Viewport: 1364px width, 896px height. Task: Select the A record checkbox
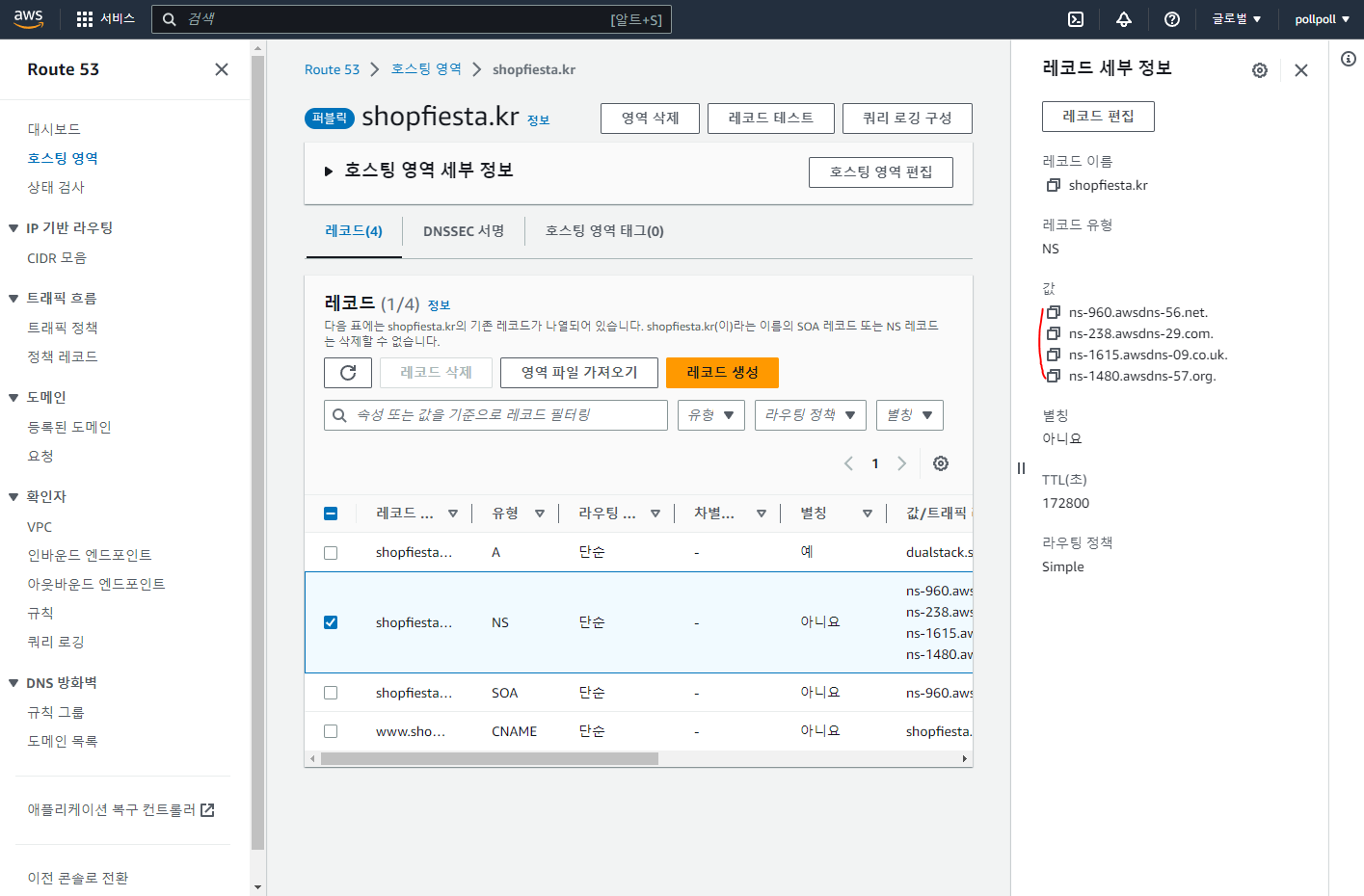pyautogui.click(x=331, y=553)
